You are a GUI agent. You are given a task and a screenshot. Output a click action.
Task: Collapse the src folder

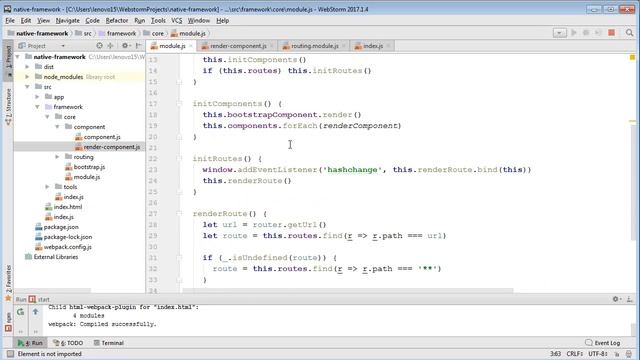point(27,87)
